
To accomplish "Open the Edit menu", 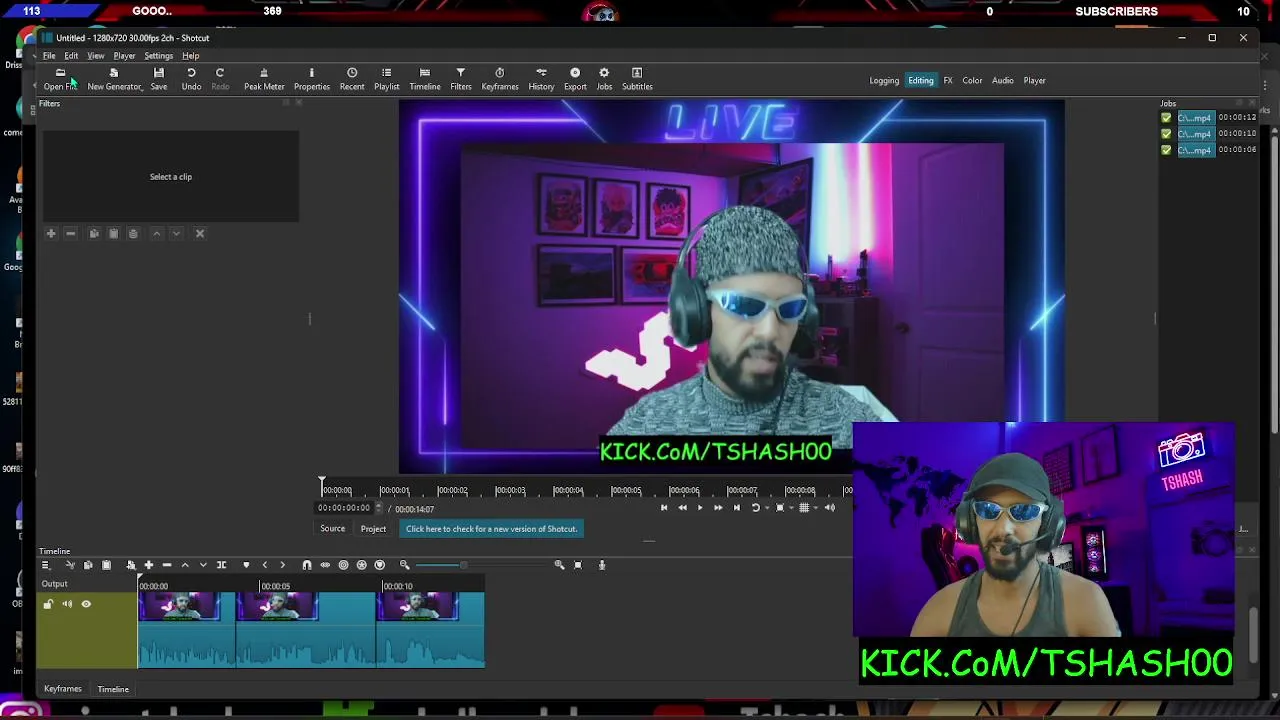I will 71,56.
